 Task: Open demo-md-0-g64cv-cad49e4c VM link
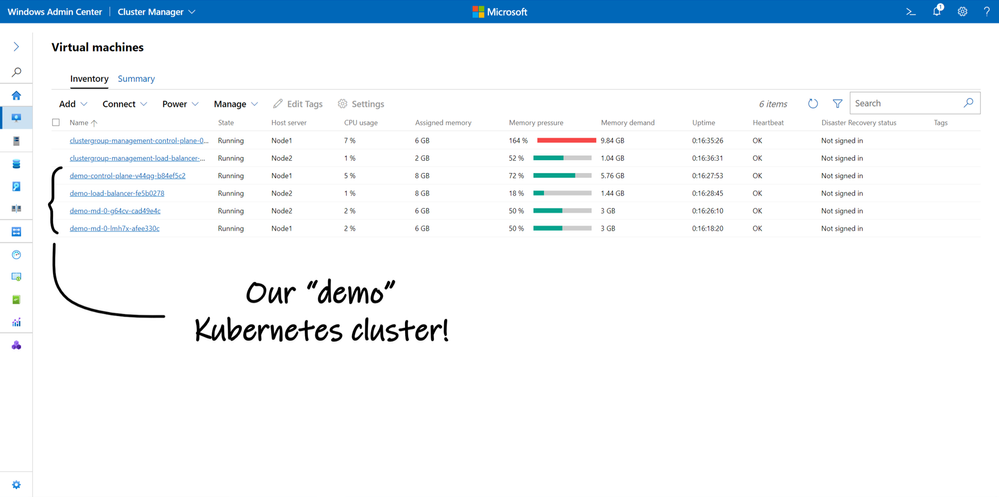(115, 210)
